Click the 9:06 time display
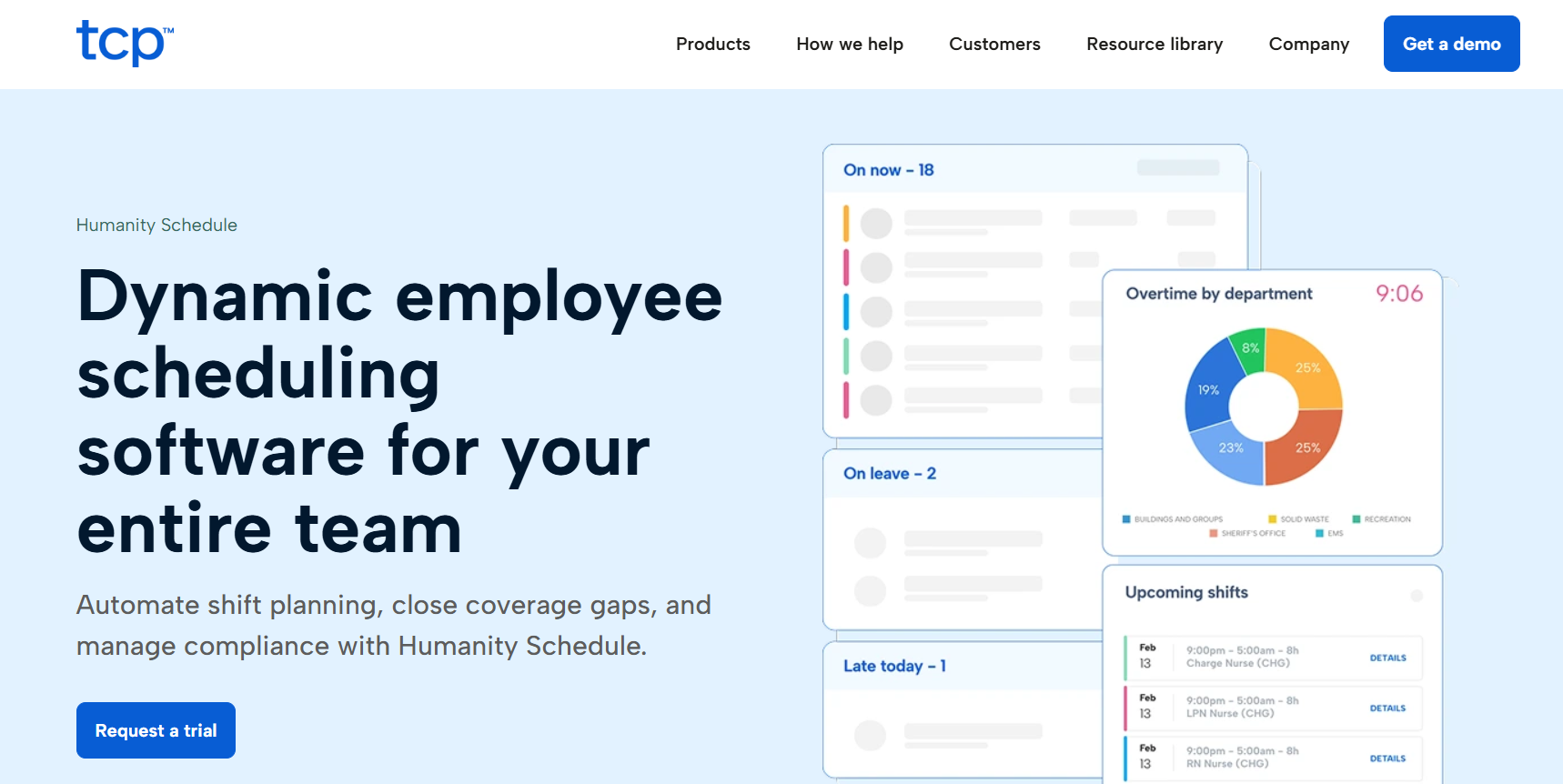Screen dimensions: 1563x784 1399,293
